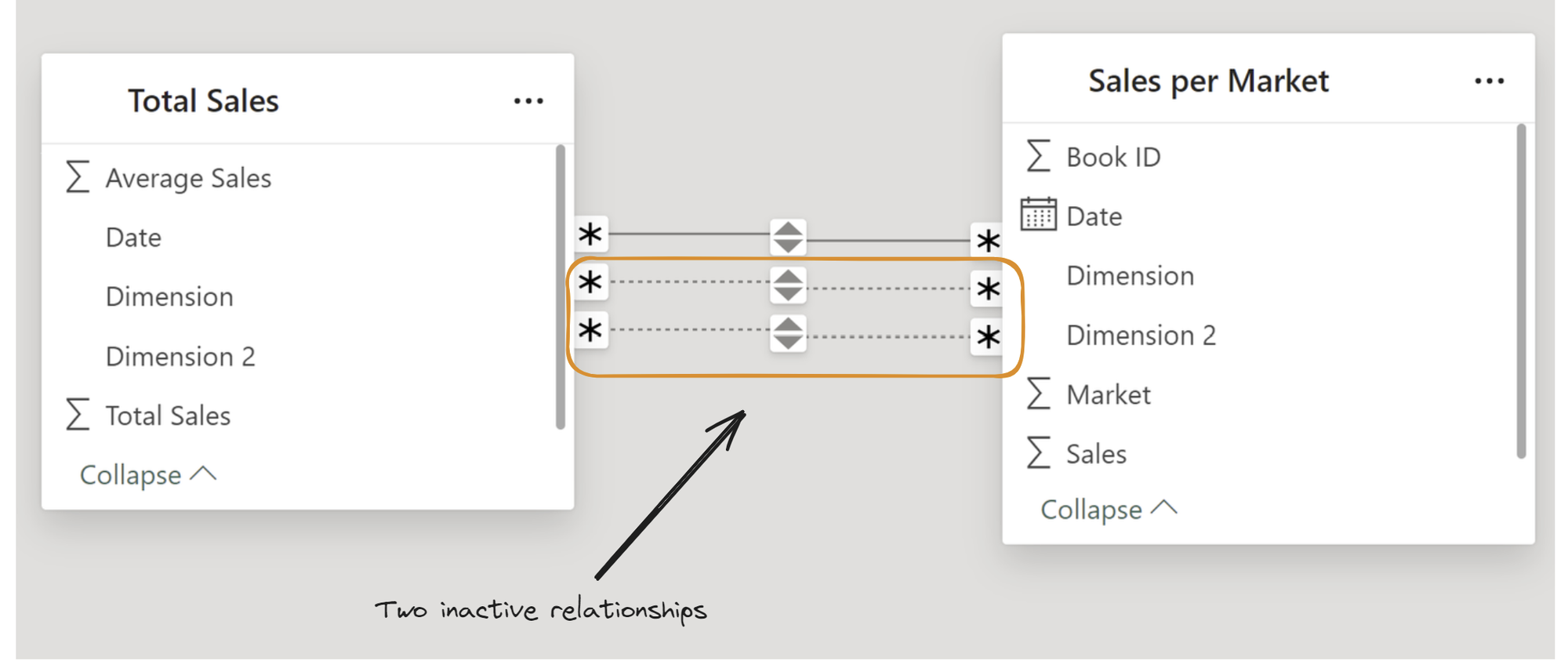Screen dimensions: 1568x668
Task: Click the Total Sales table scrollbar
Action: pyautogui.click(x=560, y=286)
